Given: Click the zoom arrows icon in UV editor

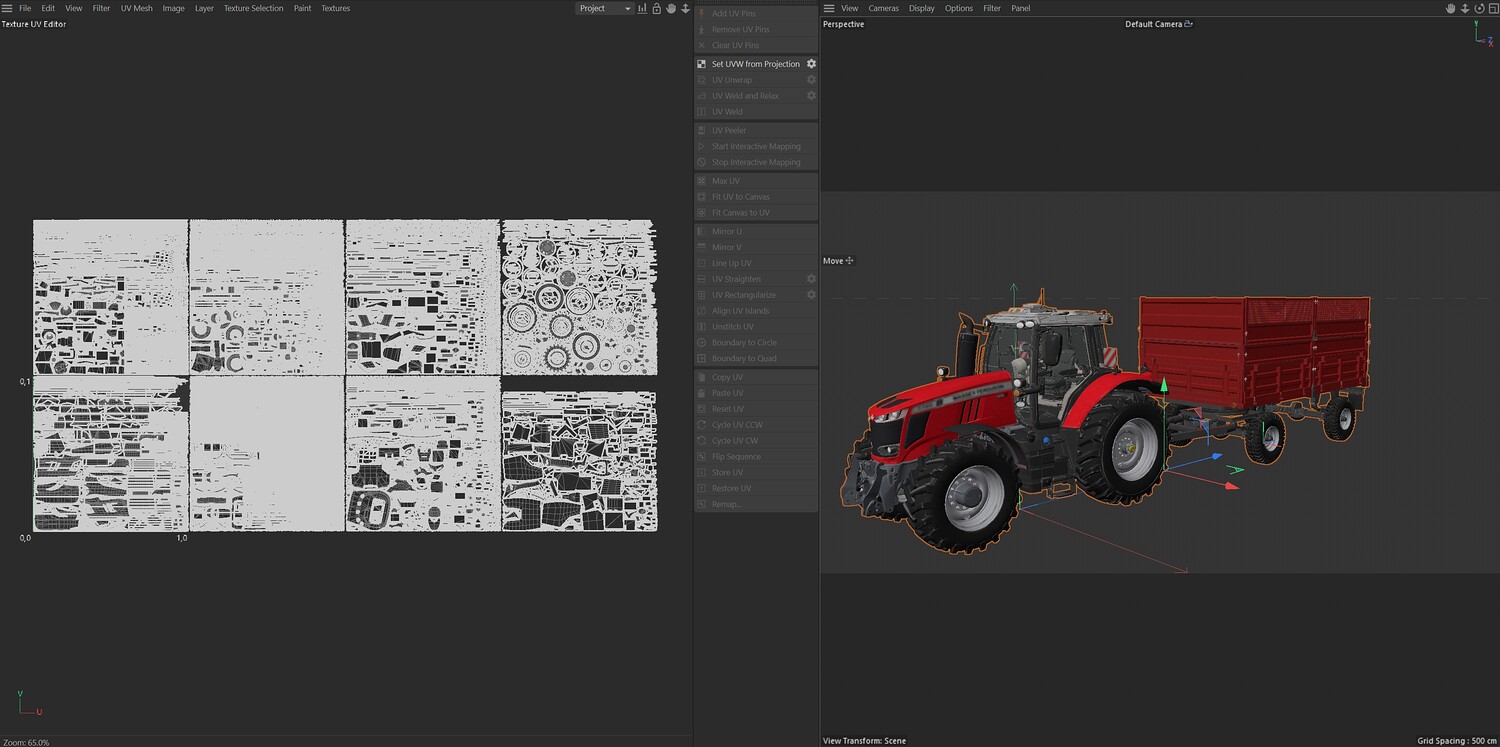Looking at the screenshot, I should click(685, 8).
